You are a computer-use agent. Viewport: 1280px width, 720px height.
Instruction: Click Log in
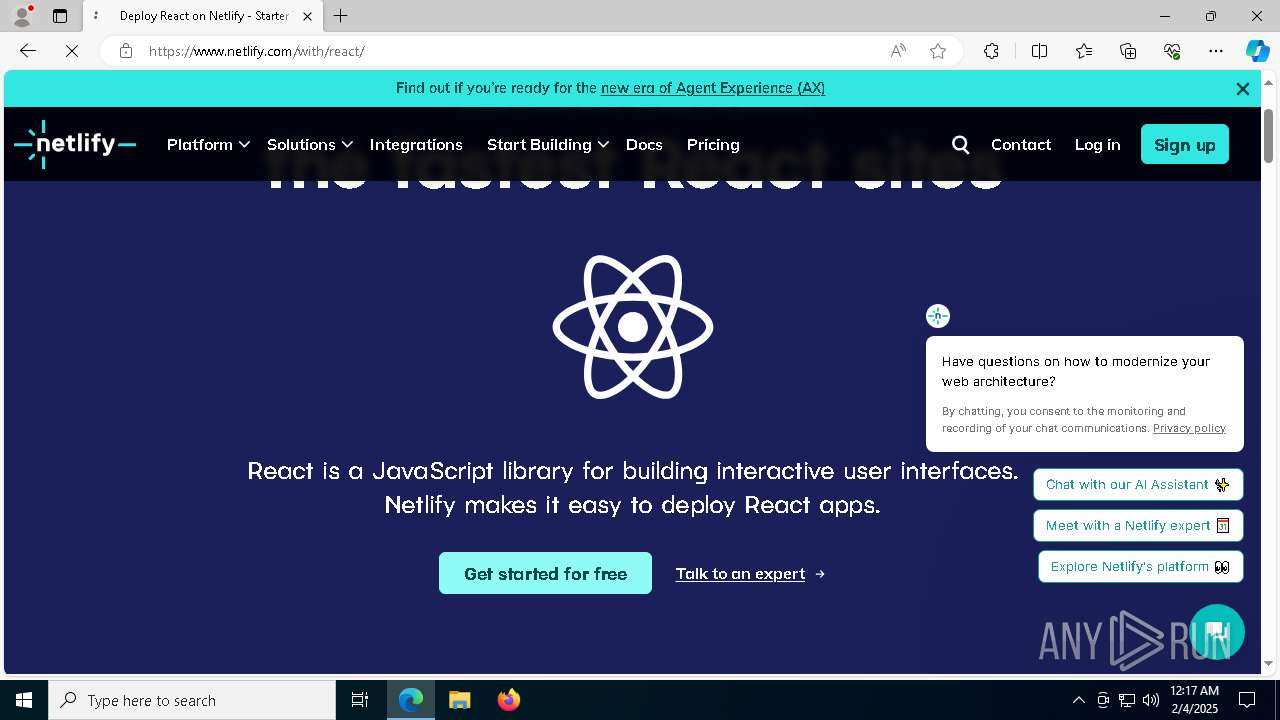[1097, 144]
